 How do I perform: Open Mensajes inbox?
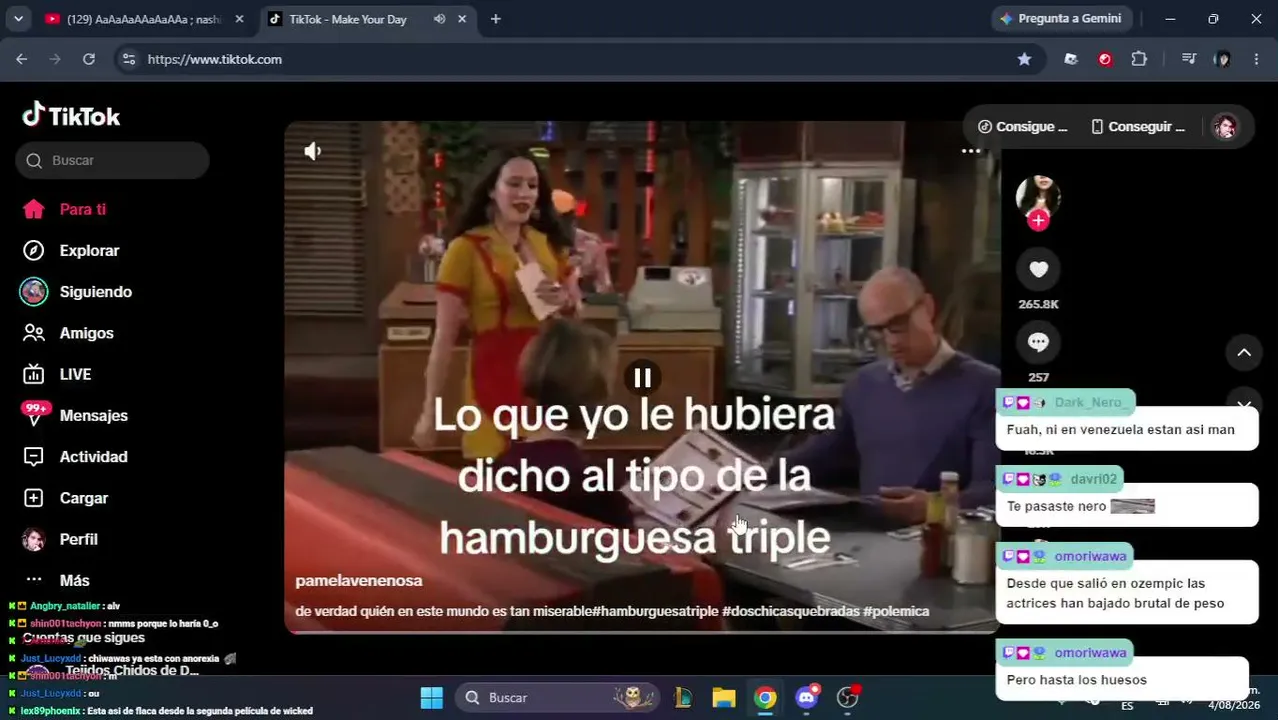pyautogui.click(x=75, y=415)
